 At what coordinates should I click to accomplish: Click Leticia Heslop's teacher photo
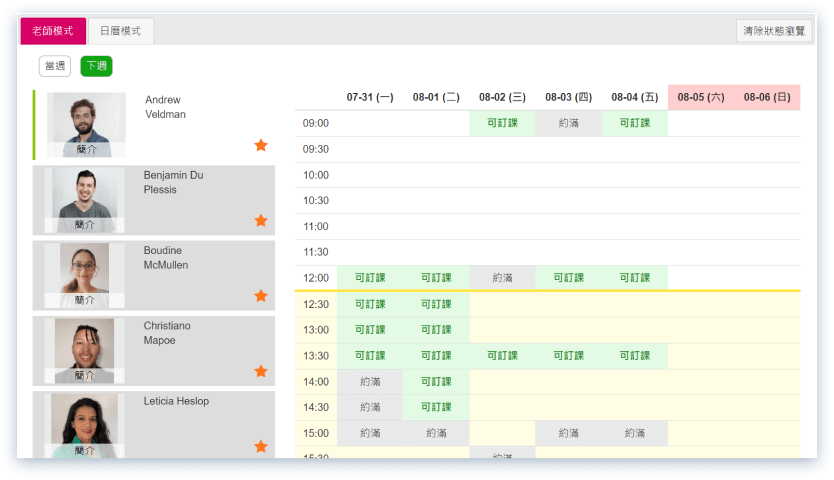tap(85, 420)
